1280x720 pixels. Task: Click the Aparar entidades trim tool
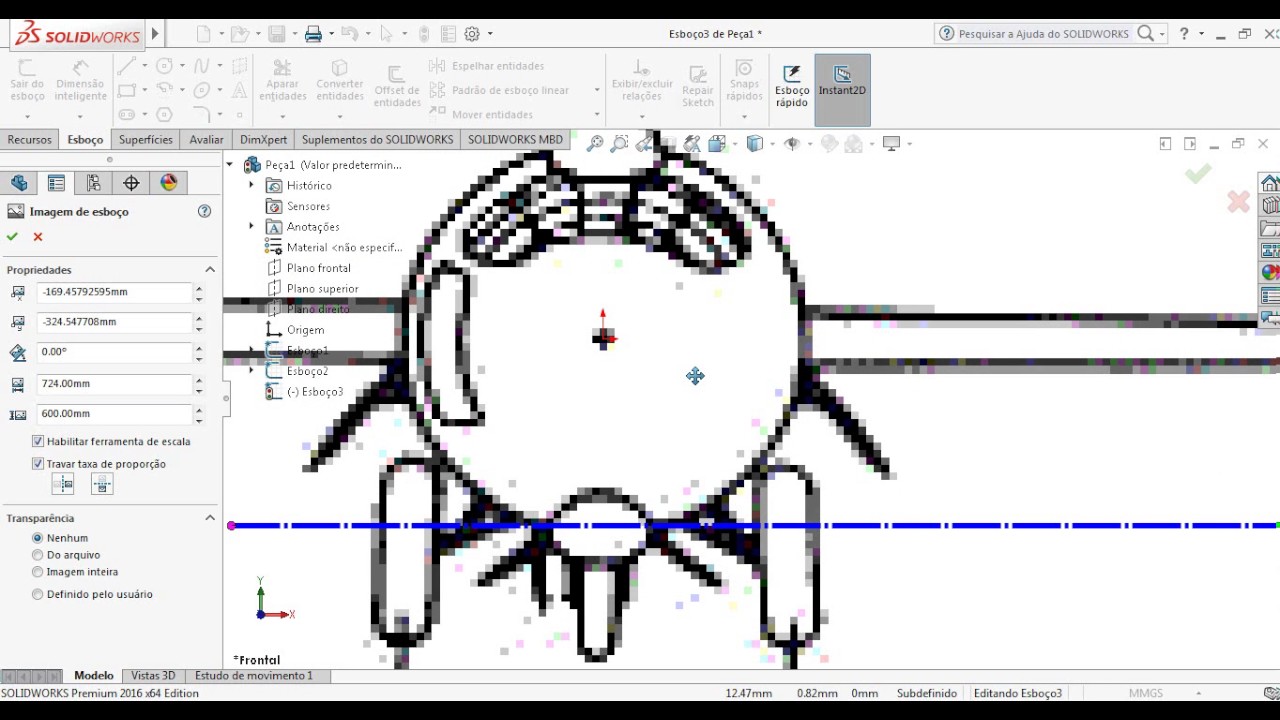point(282,80)
